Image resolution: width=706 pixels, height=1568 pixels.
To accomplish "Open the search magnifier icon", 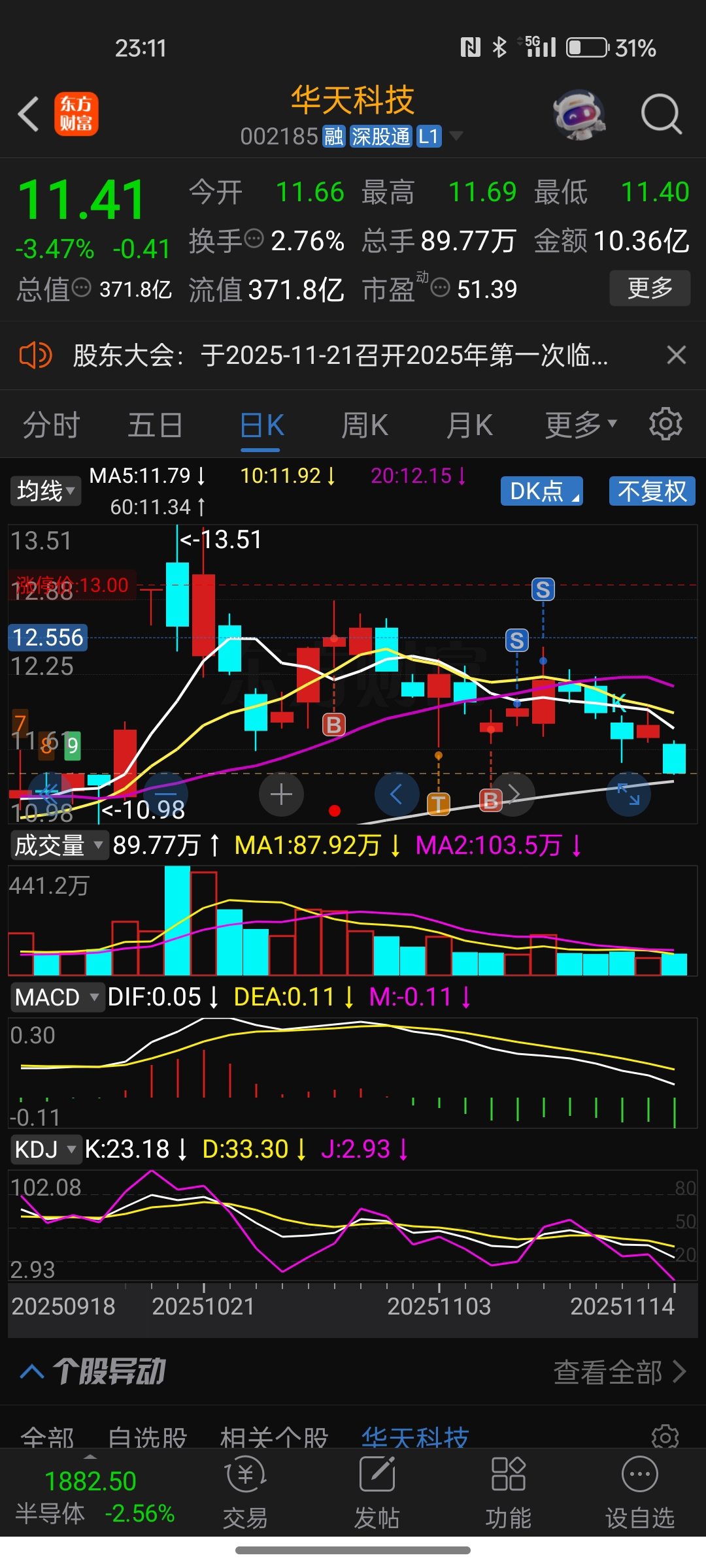I will 661,114.
